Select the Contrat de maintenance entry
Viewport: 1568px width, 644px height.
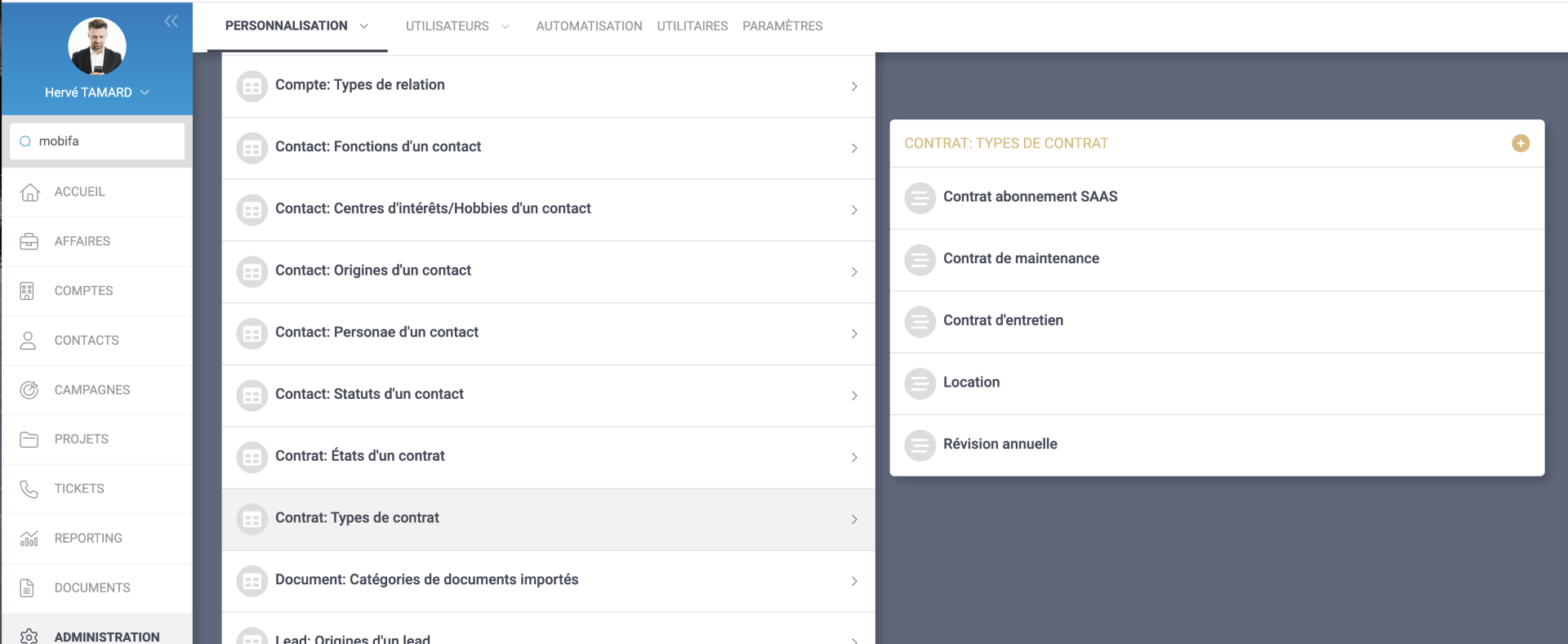[1021, 259]
